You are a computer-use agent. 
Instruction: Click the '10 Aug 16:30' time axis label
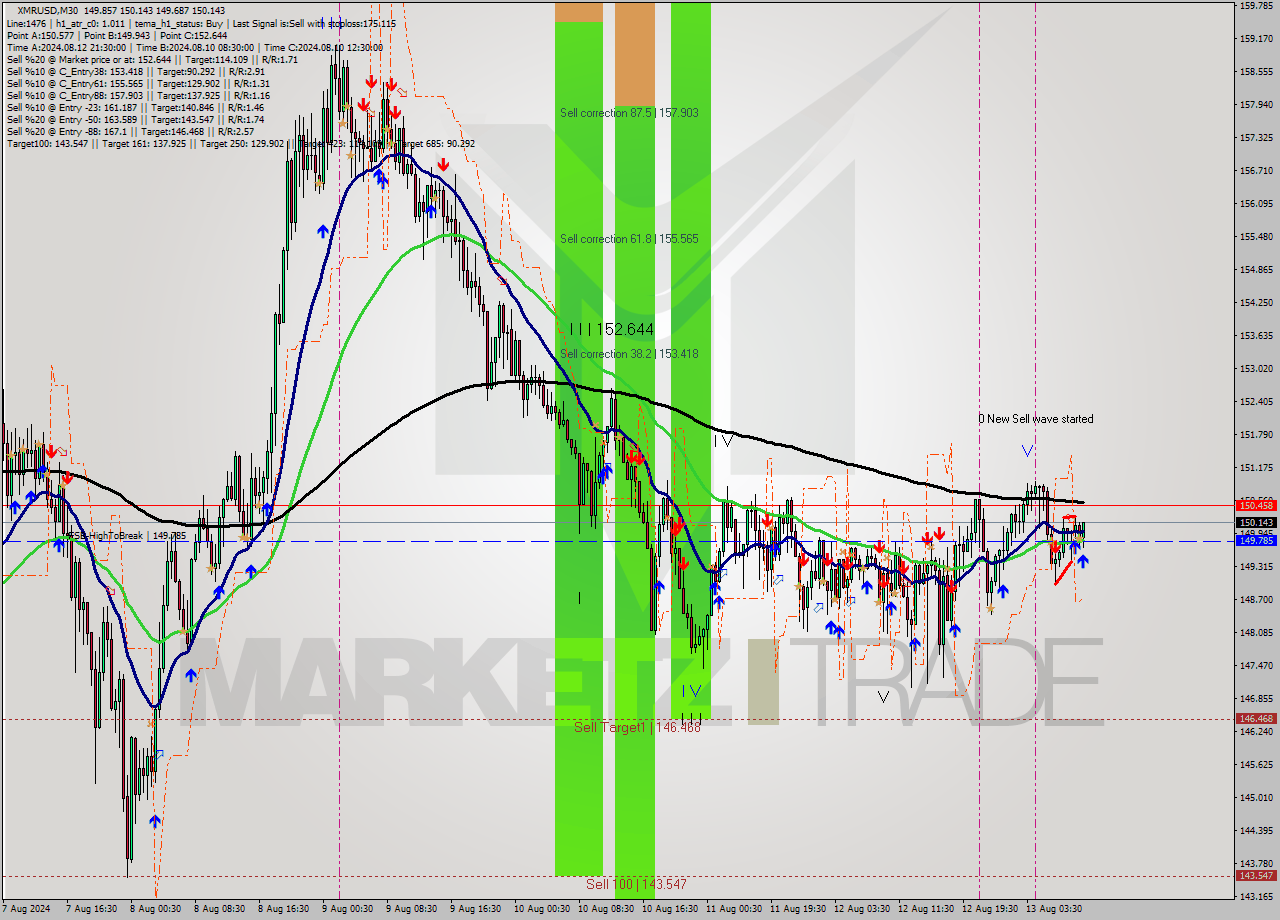tap(669, 909)
